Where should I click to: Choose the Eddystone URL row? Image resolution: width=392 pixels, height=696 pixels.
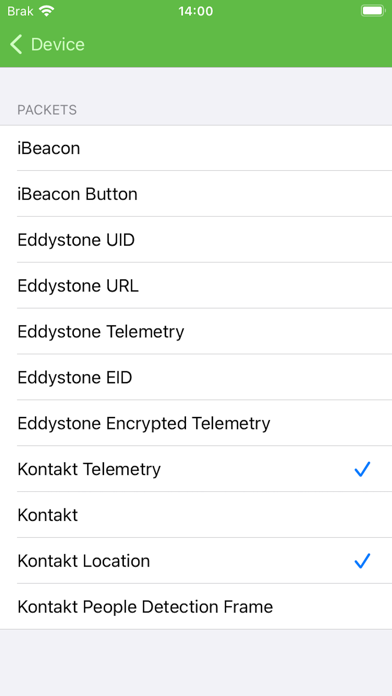[x=196, y=285]
